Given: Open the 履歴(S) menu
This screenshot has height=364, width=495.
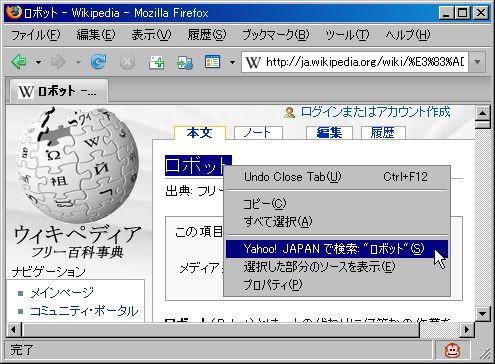Looking at the screenshot, I should click(207, 35).
